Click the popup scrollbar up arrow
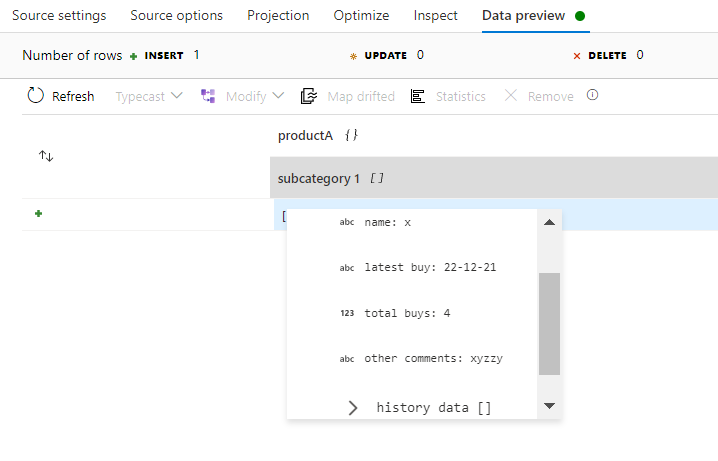The height and width of the screenshot is (461, 718). coord(549,222)
